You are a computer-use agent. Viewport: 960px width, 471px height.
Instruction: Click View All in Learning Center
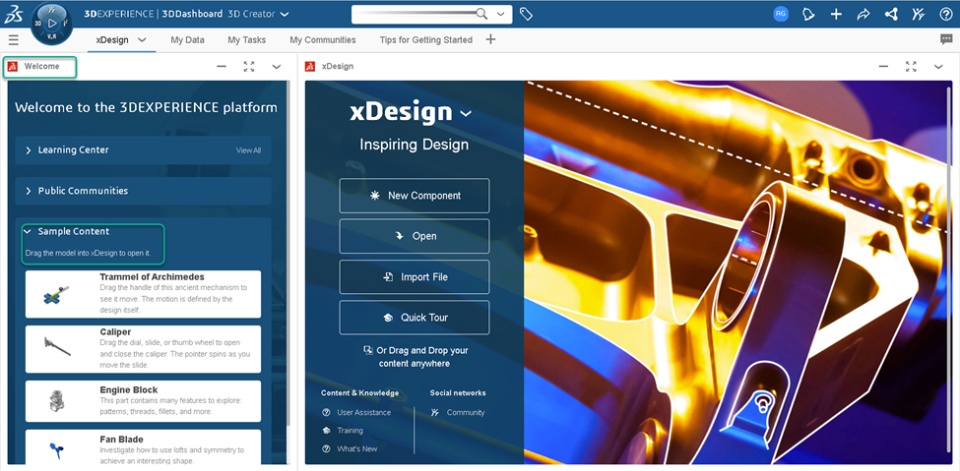pos(249,151)
